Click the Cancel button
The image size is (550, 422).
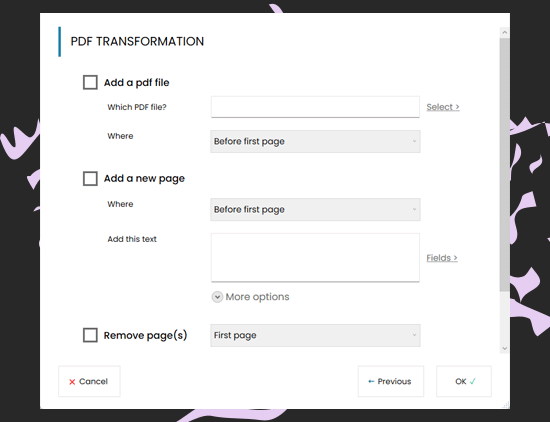(x=89, y=381)
